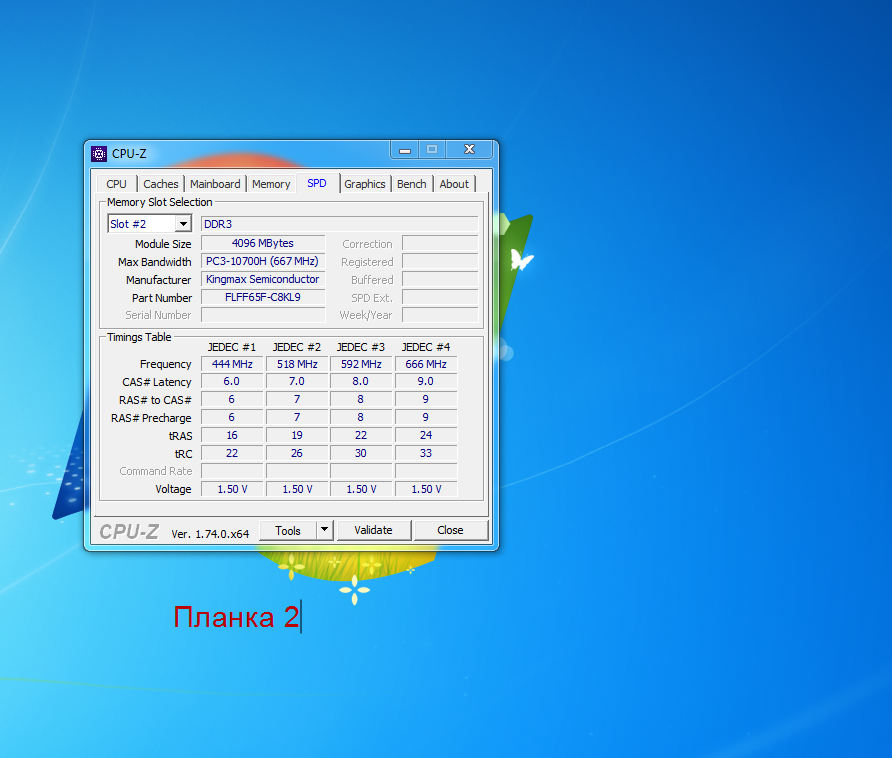Screen dimensions: 892x758
Task: Select the SPD tab
Action: pos(316,183)
